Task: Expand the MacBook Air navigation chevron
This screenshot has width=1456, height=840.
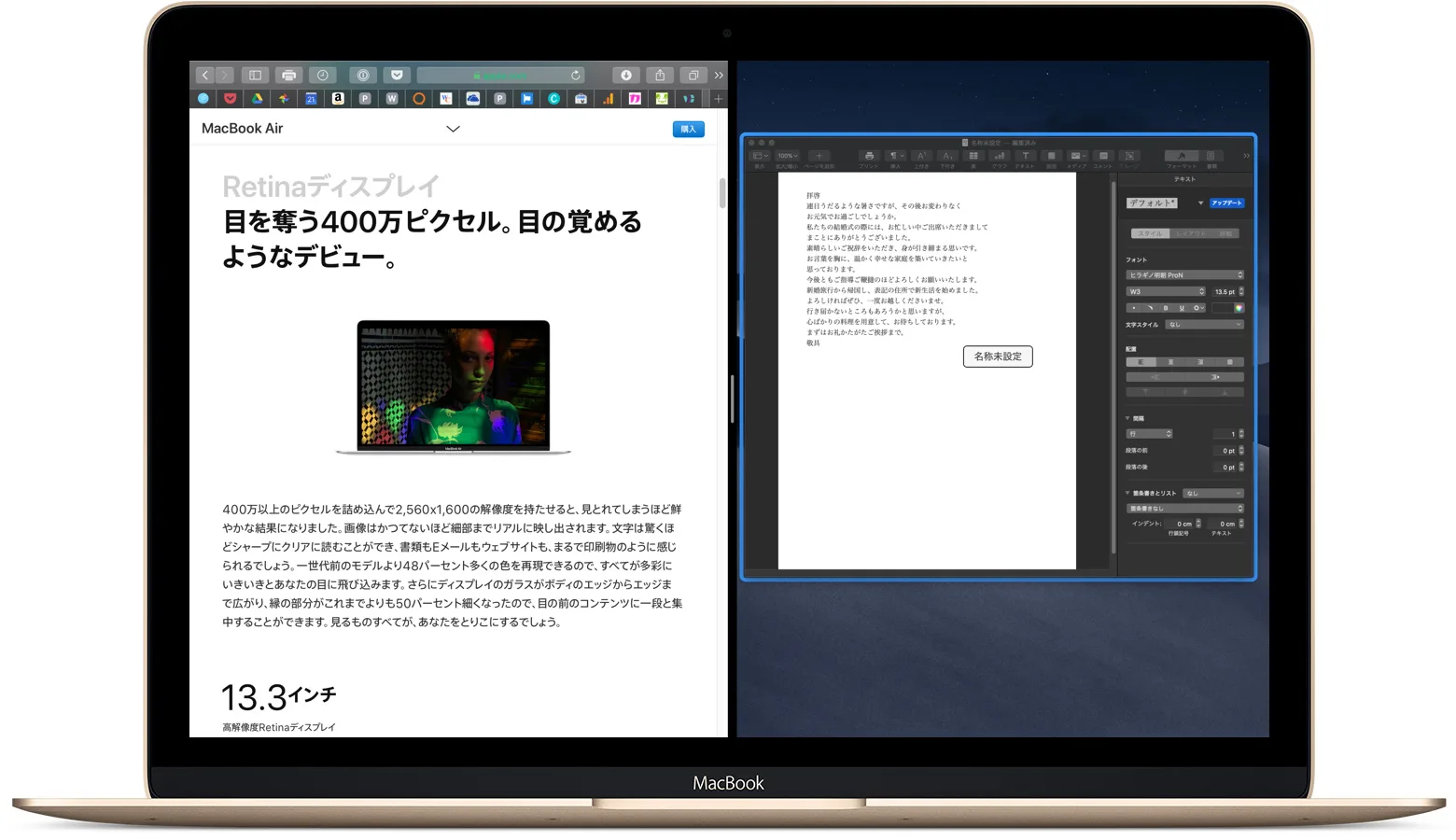Action: (x=453, y=129)
